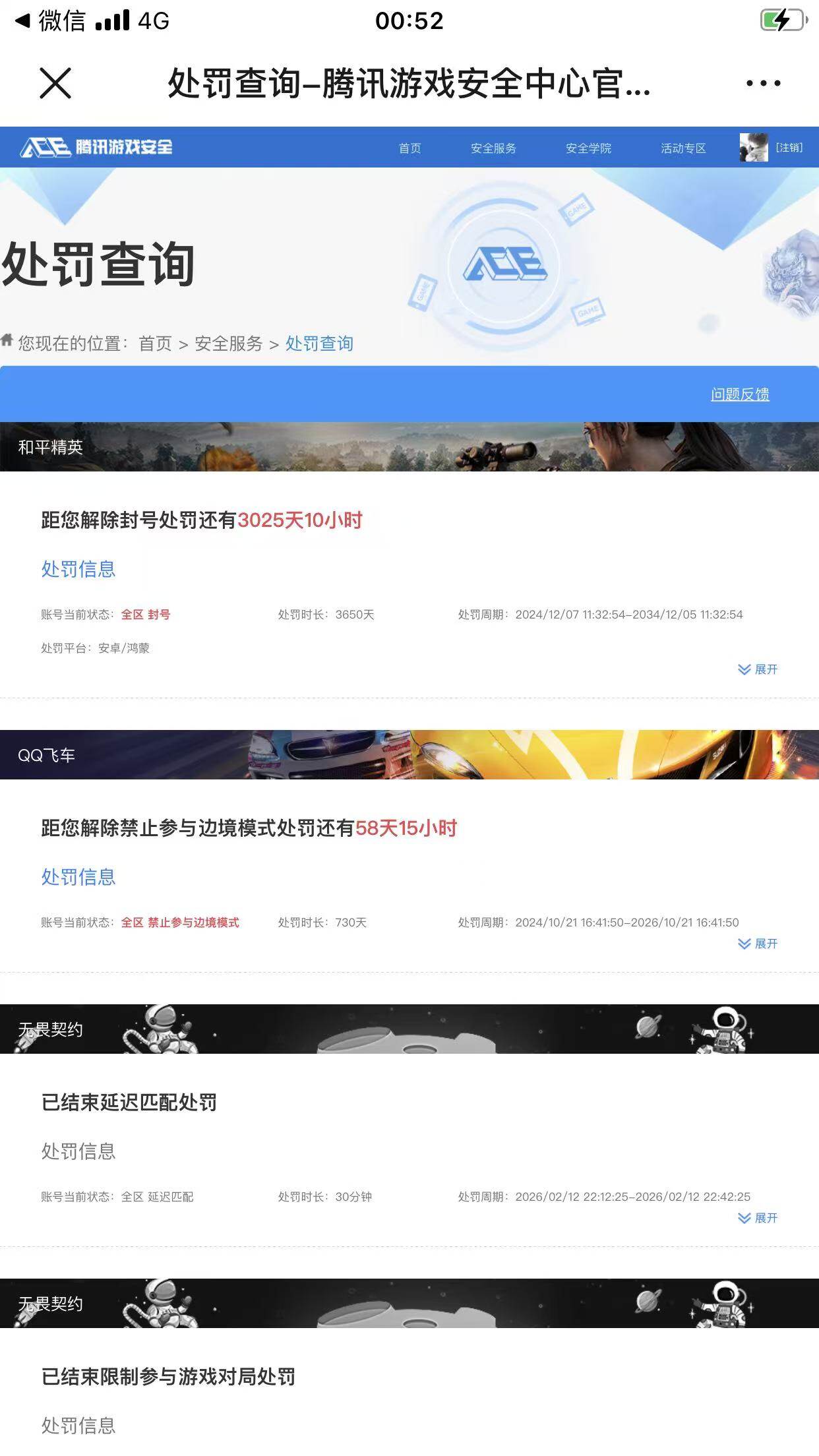819x1456 pixels.
Task: Click 处罚信息 under 和平精英
Action: 78,569
